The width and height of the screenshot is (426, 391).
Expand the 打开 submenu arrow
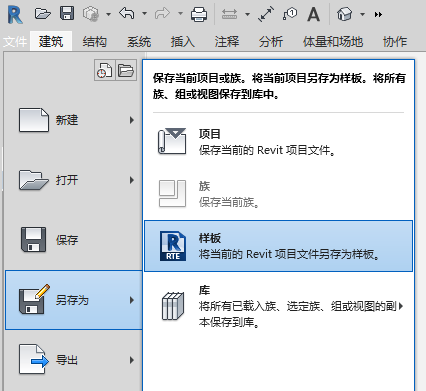(132, 180)
